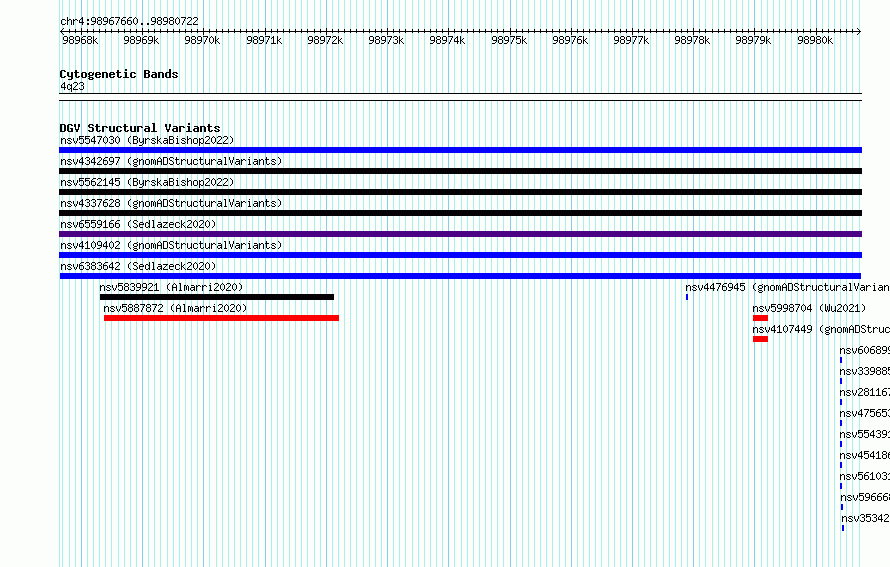Select the purple bar of nsv6559166

click(460, 234)
